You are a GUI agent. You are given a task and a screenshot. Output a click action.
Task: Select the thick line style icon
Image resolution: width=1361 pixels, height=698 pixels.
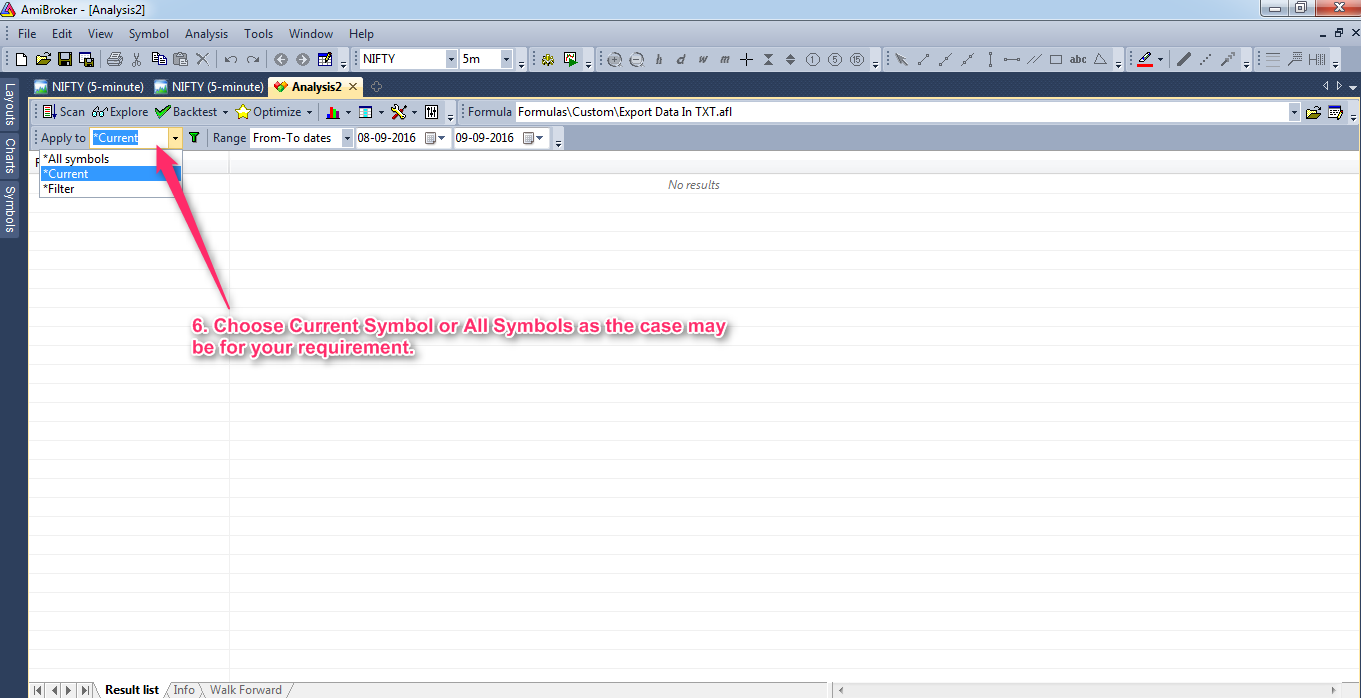tap(1183, 59)
